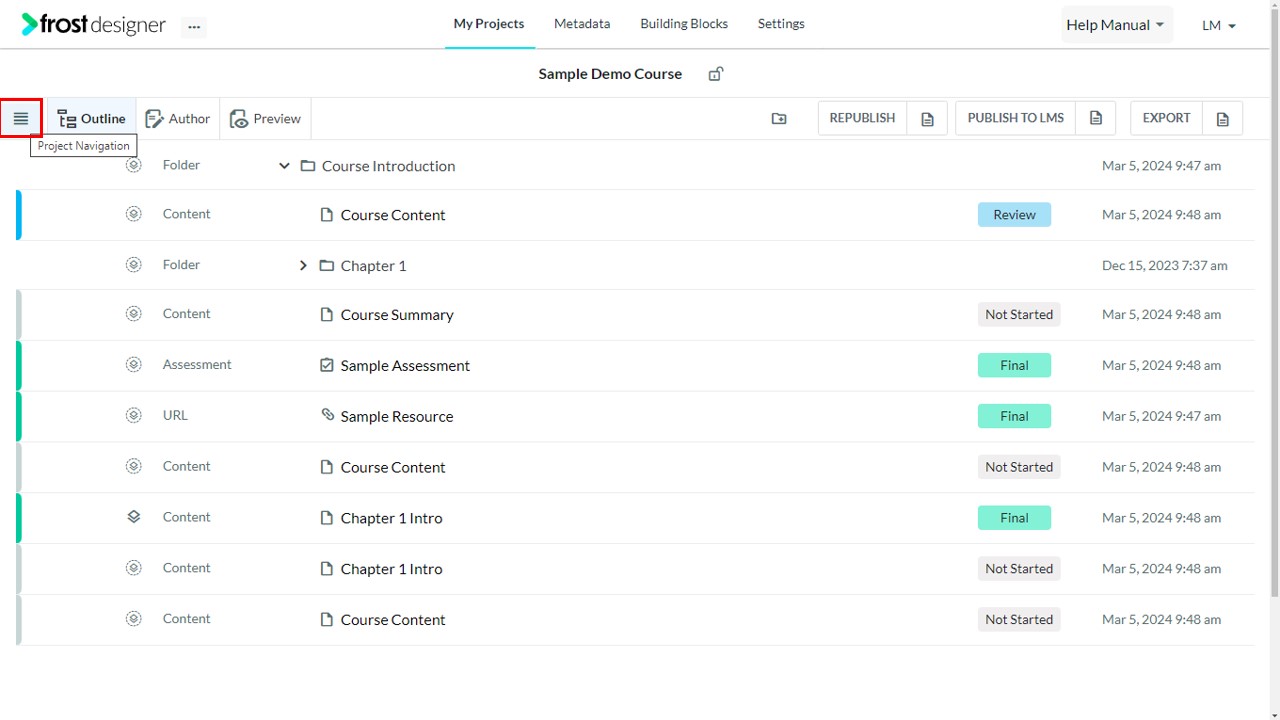Screen dimensions: 1280x720
Task: Click the Final badge on Sample Assessment
Action: click(1014, 366)
